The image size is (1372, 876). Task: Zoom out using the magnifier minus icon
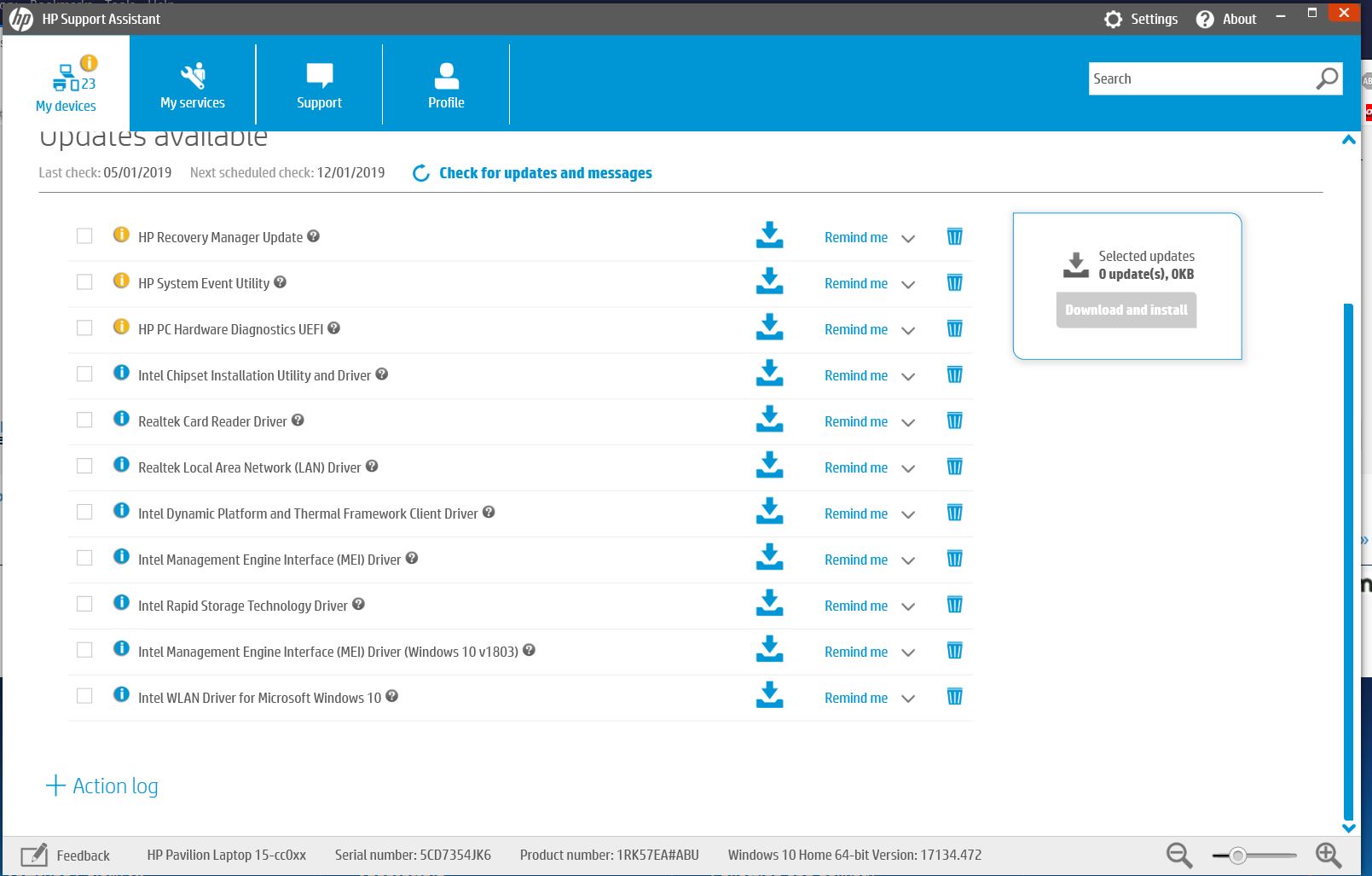pyautogui.click(x=1179, y=855)
